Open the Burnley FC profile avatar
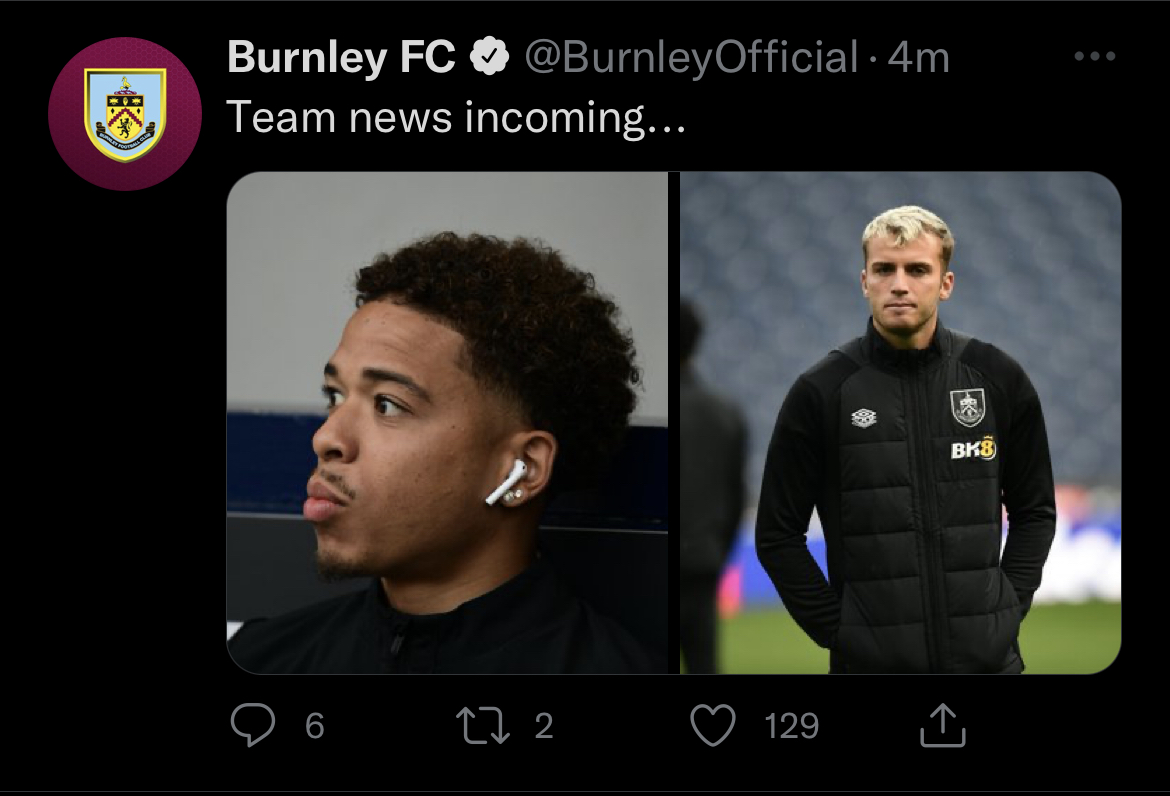 coord(124,114)
